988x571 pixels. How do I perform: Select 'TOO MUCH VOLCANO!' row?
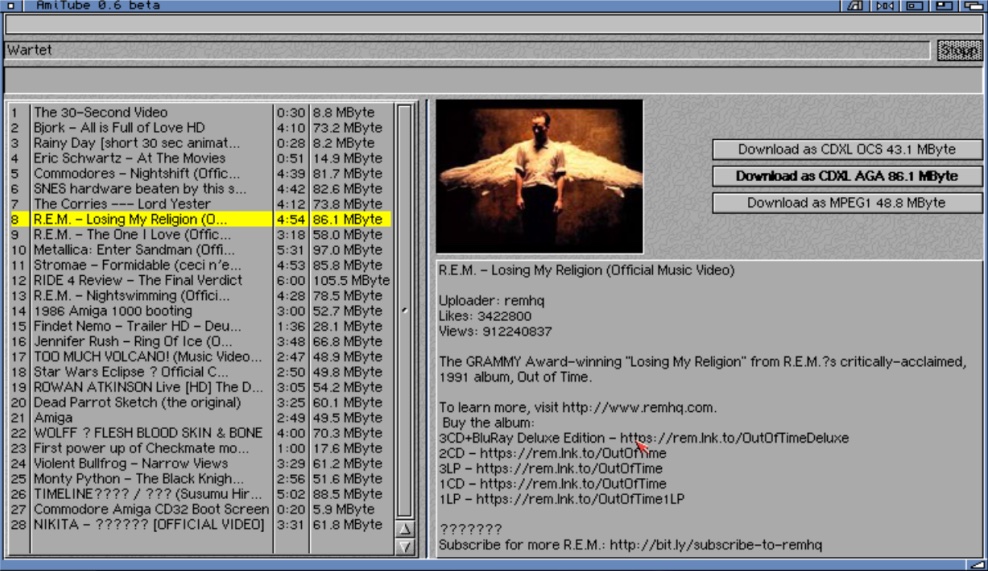[200, 357]
